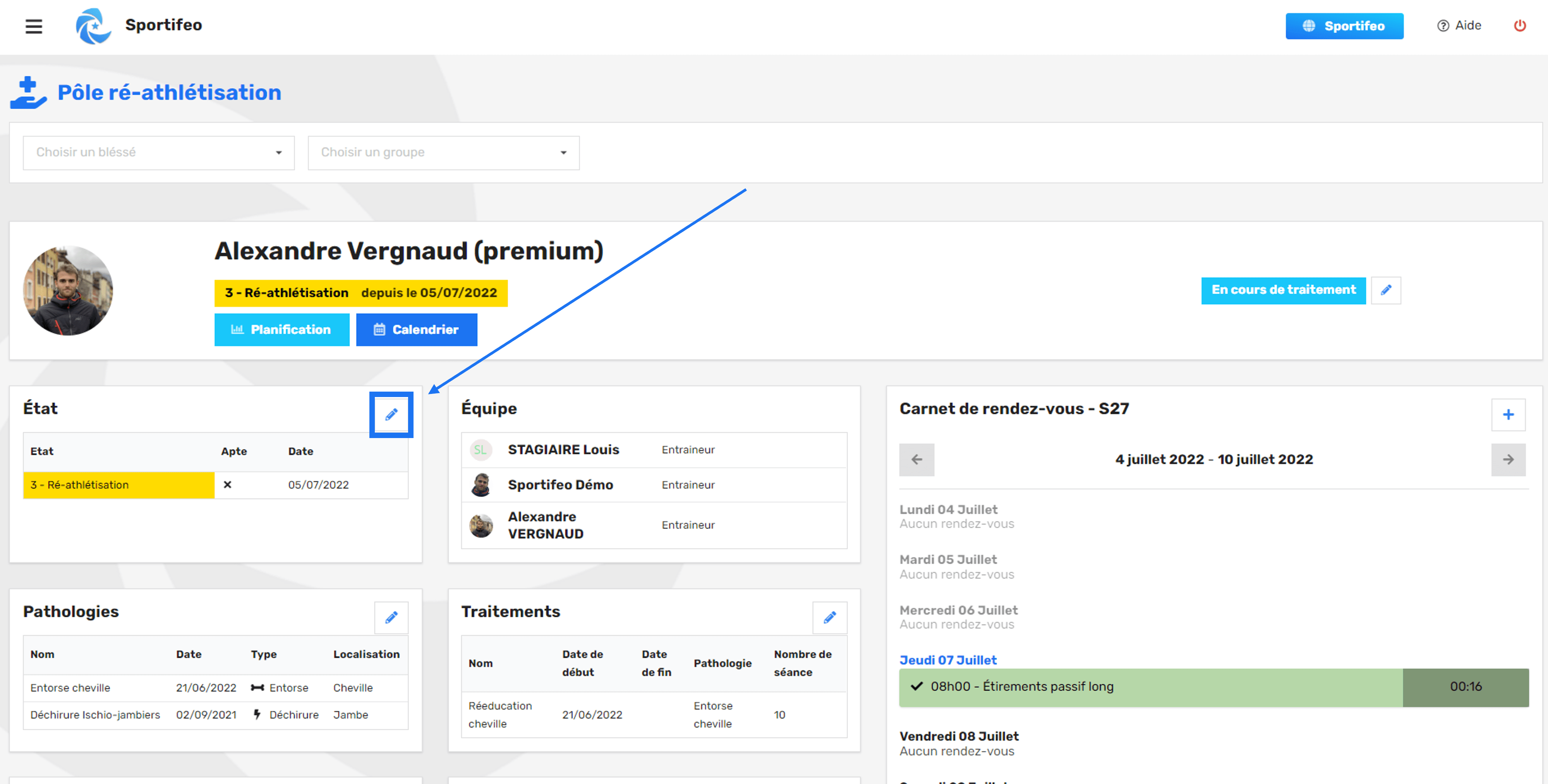Click the Cheville localisation cell
The image size is (1548, 784).
tap(353, 688)
